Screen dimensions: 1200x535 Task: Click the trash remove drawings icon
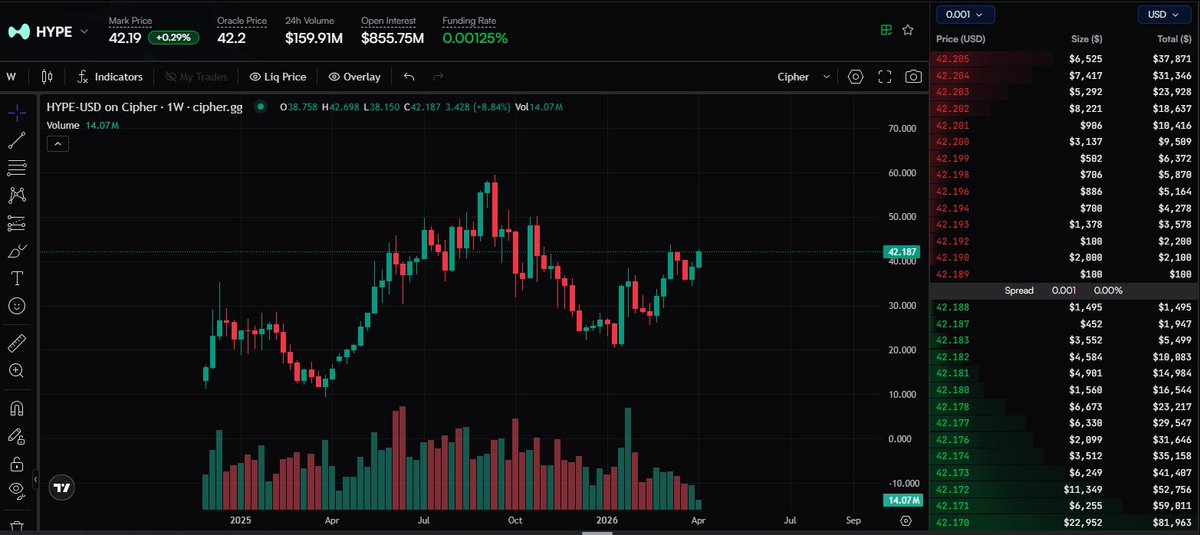click(16, 526)
